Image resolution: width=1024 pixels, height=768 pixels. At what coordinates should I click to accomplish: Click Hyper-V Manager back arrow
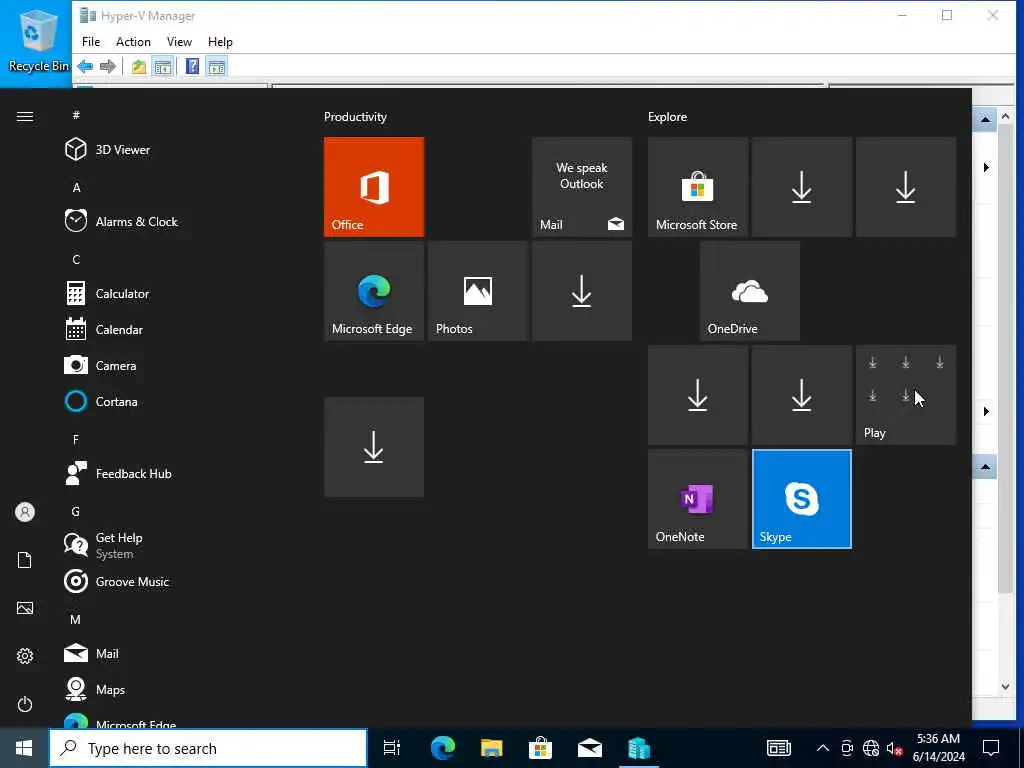[85, 66]
